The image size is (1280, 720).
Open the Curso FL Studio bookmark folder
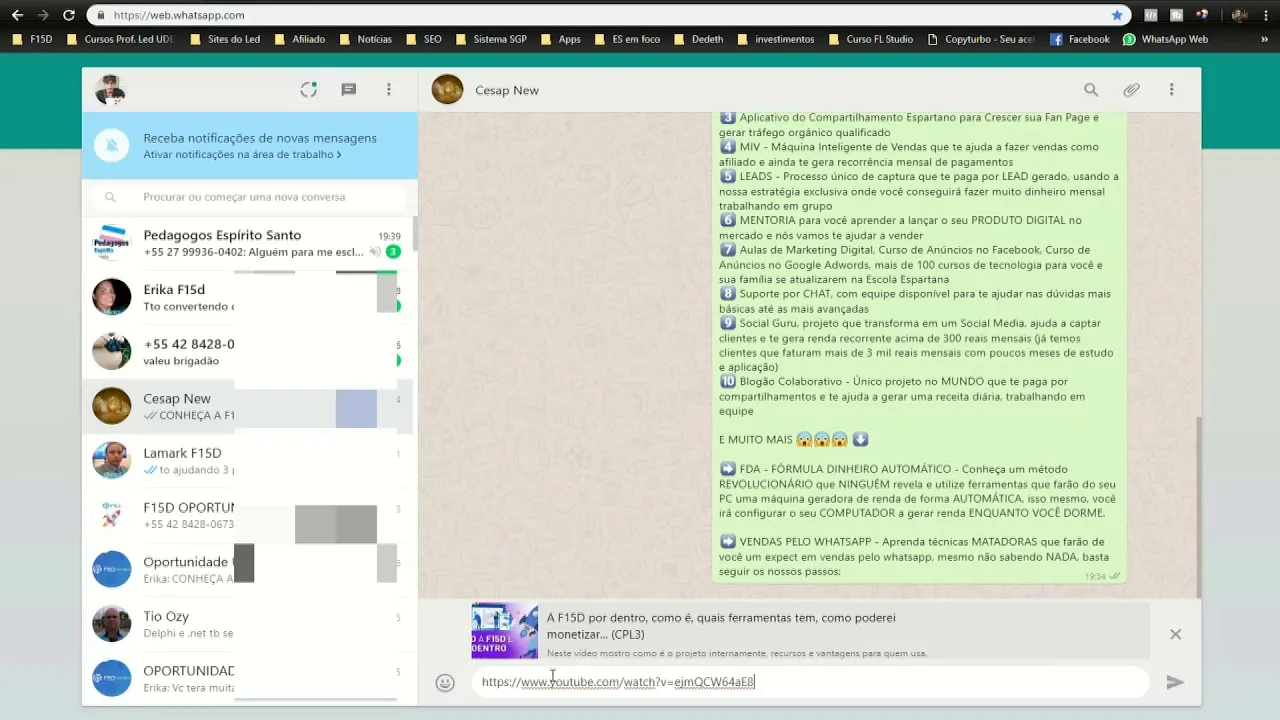tap(870, 39)
